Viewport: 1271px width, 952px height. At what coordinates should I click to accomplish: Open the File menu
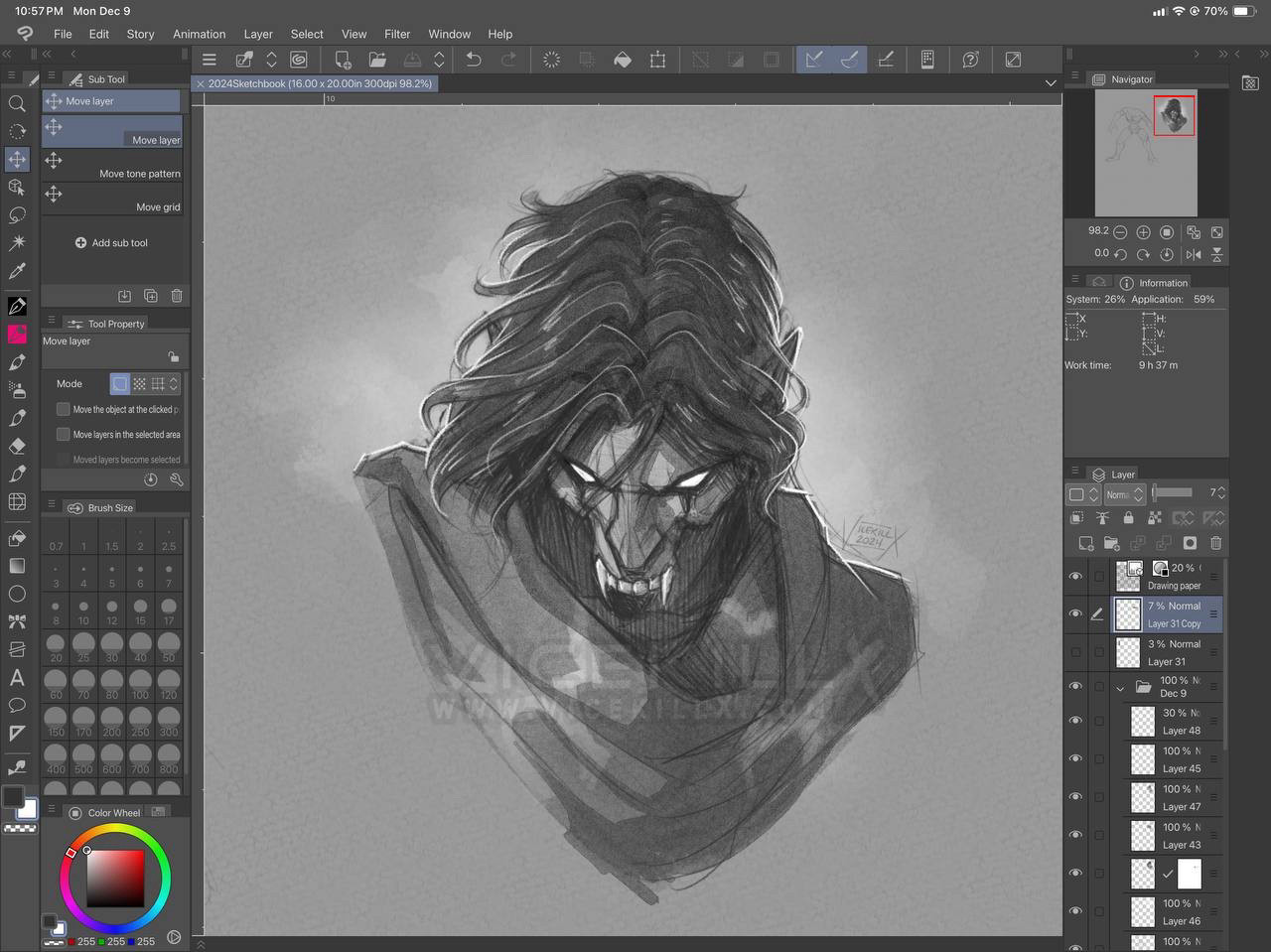pos(63,34)
